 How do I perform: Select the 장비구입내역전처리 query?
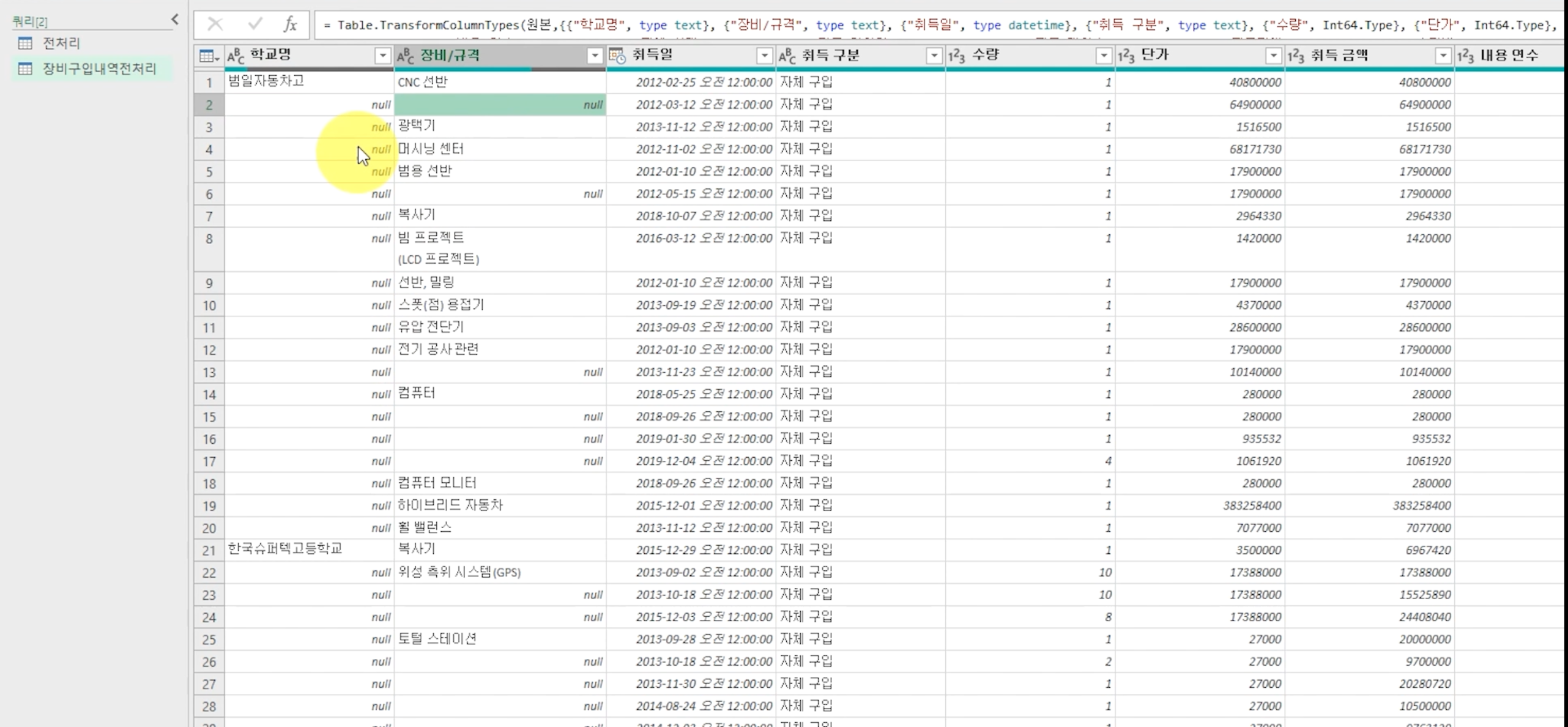pyautogui.click(x=99, y=69)
